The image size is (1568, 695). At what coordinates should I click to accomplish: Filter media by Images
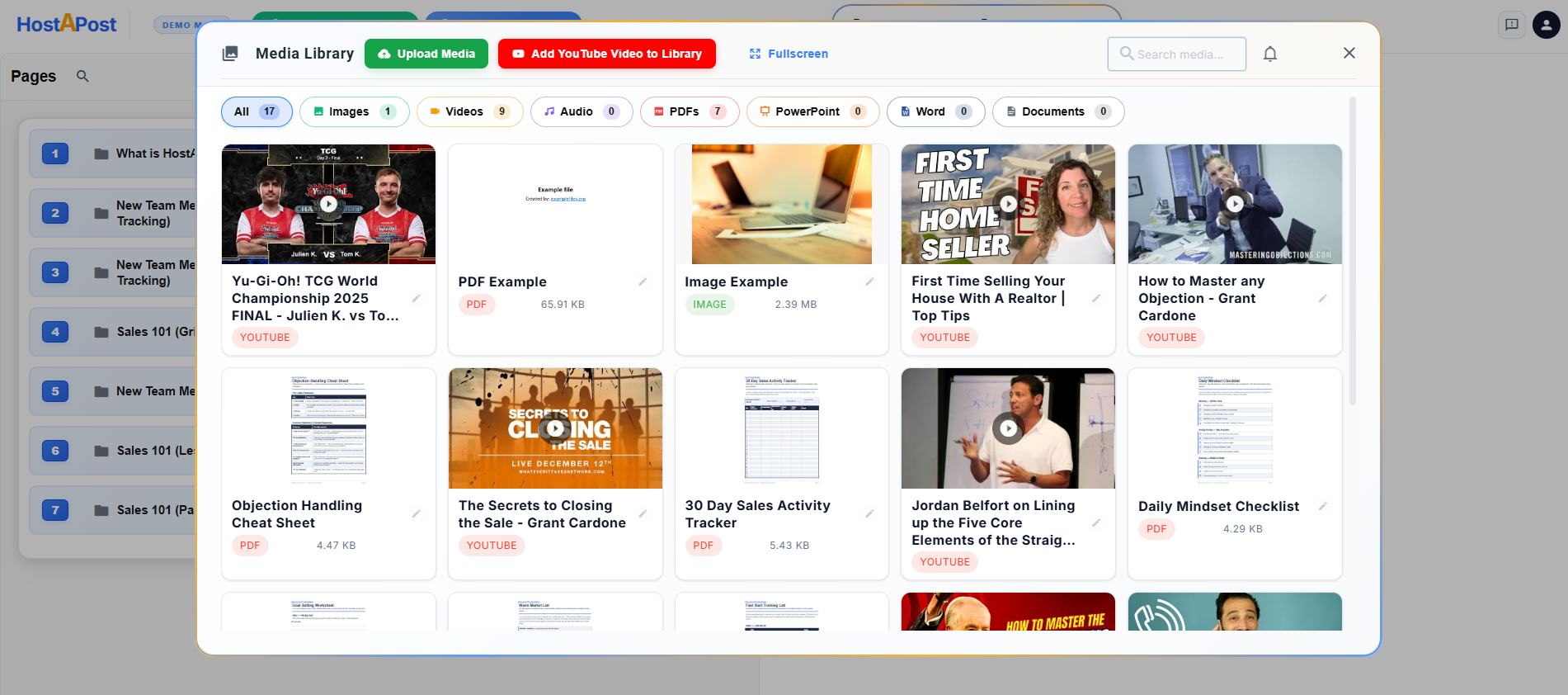[355, 111]
